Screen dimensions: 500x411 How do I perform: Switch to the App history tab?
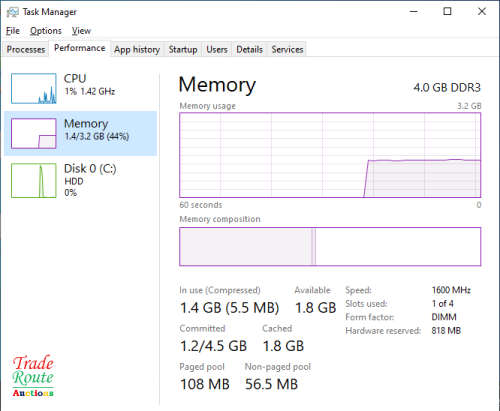click(x=137, y=49)
